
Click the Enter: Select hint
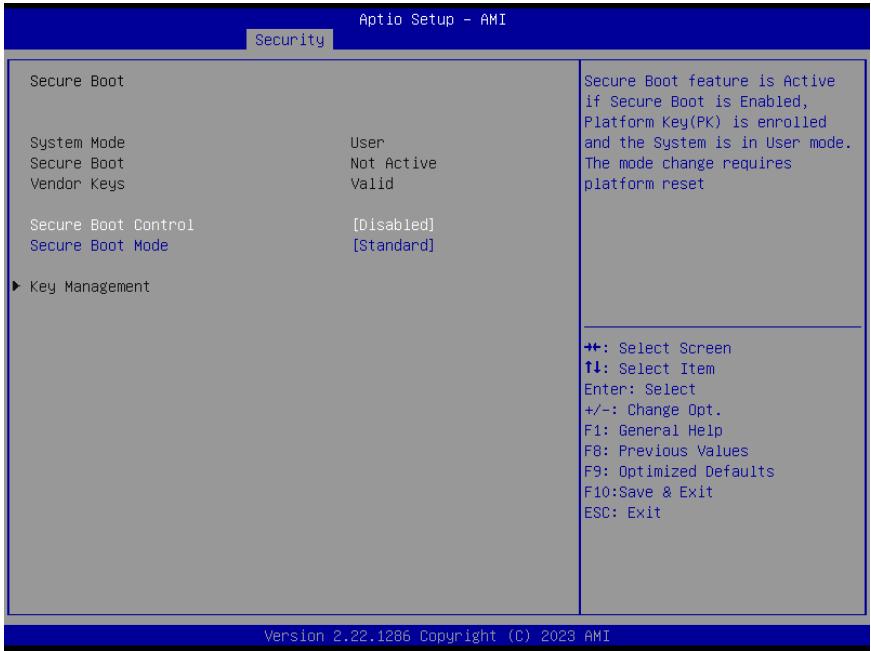click(x=639, y=389)
